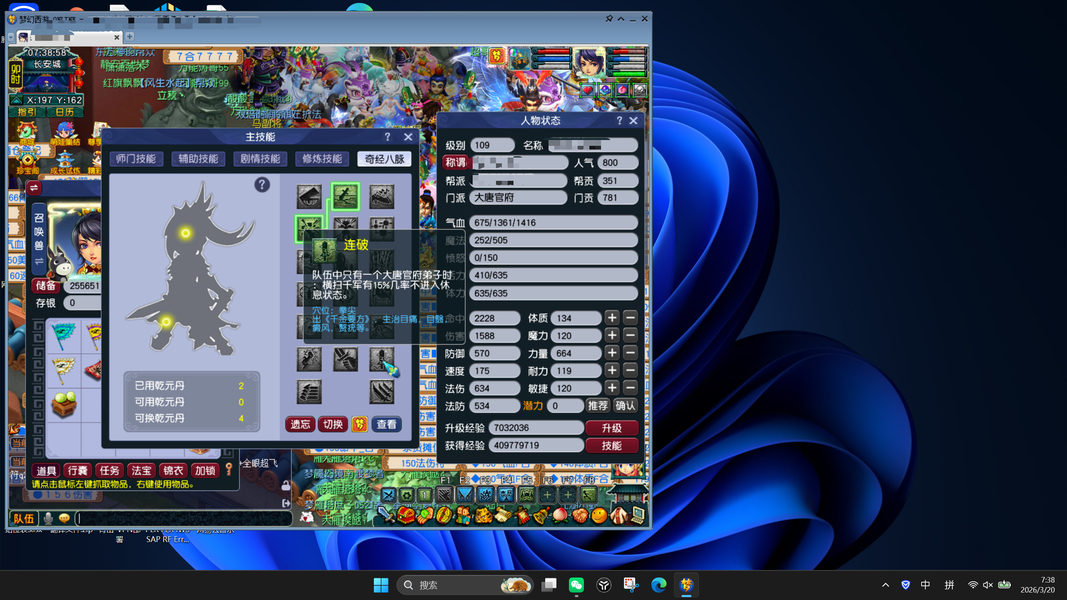
Task: Switch to 师门技能 tab
Action: point(135,159)
